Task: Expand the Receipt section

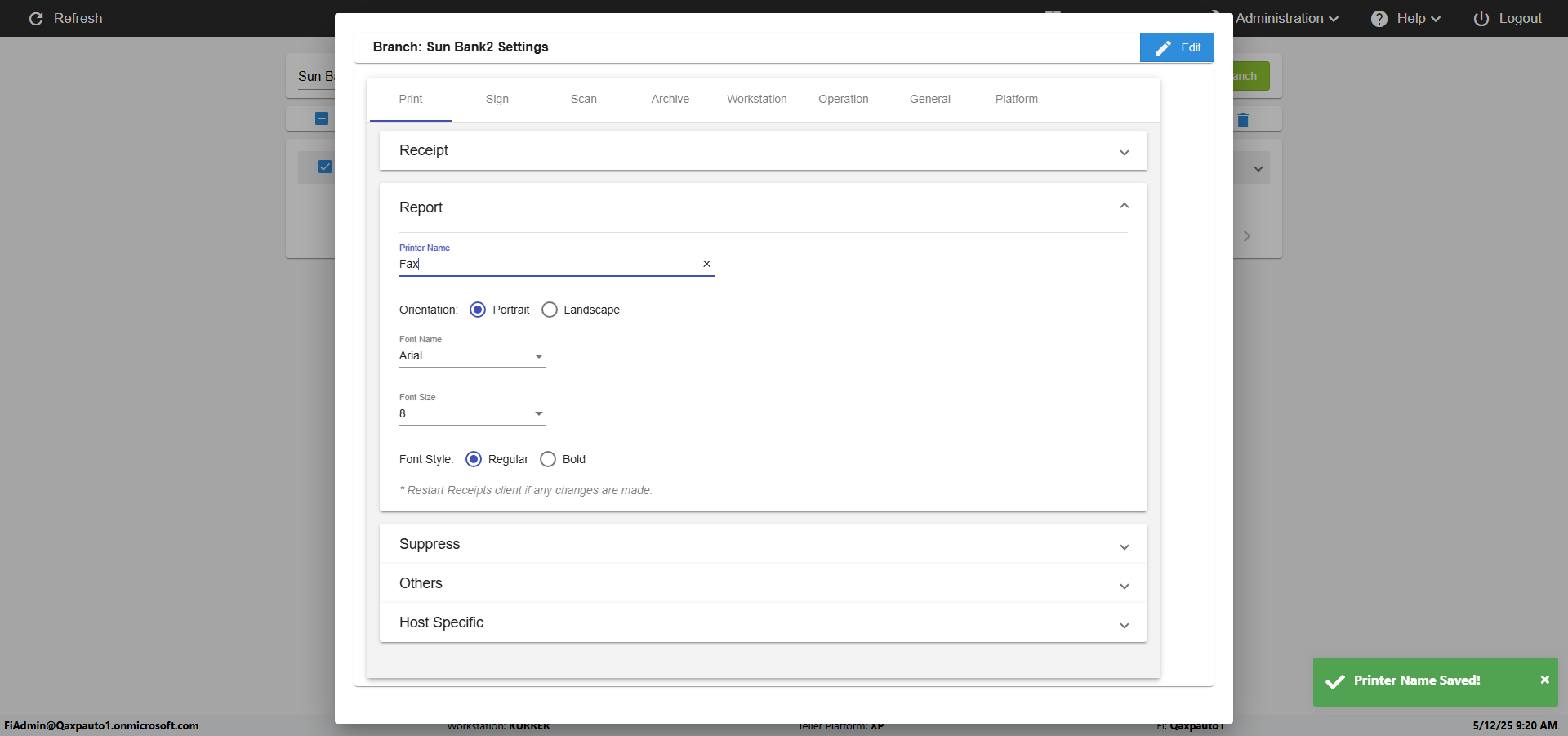Action: (x=763, y=151)
